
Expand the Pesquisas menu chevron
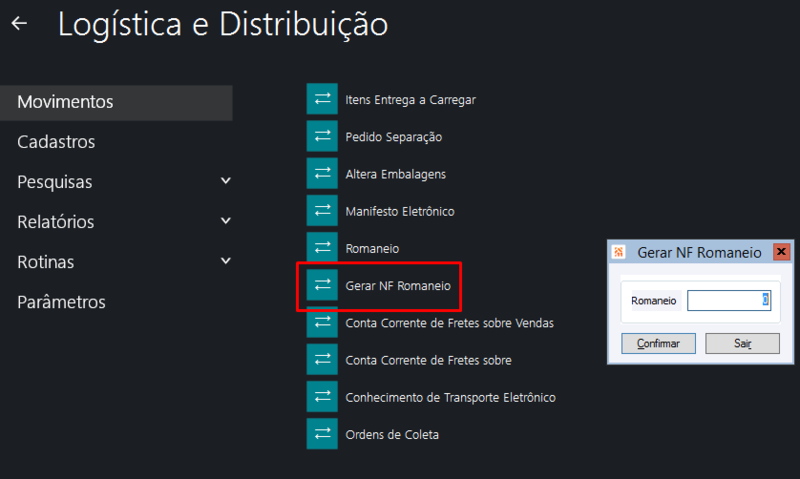click(x=226, y=181)
